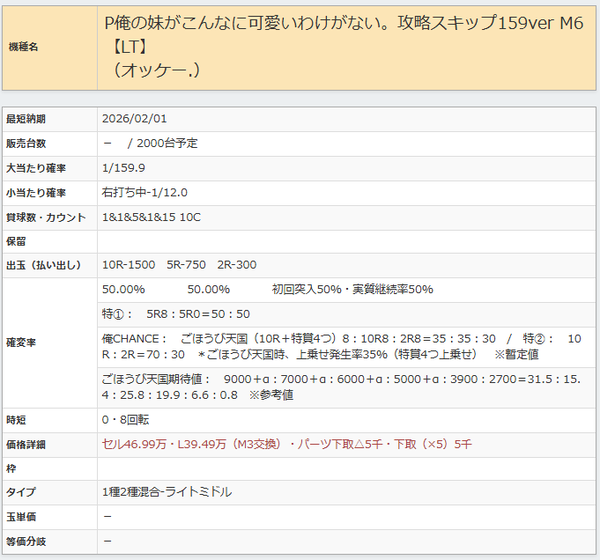
Task: Click the '俺CHANCE：' description paragraph
Action: [x=341, y=346]
